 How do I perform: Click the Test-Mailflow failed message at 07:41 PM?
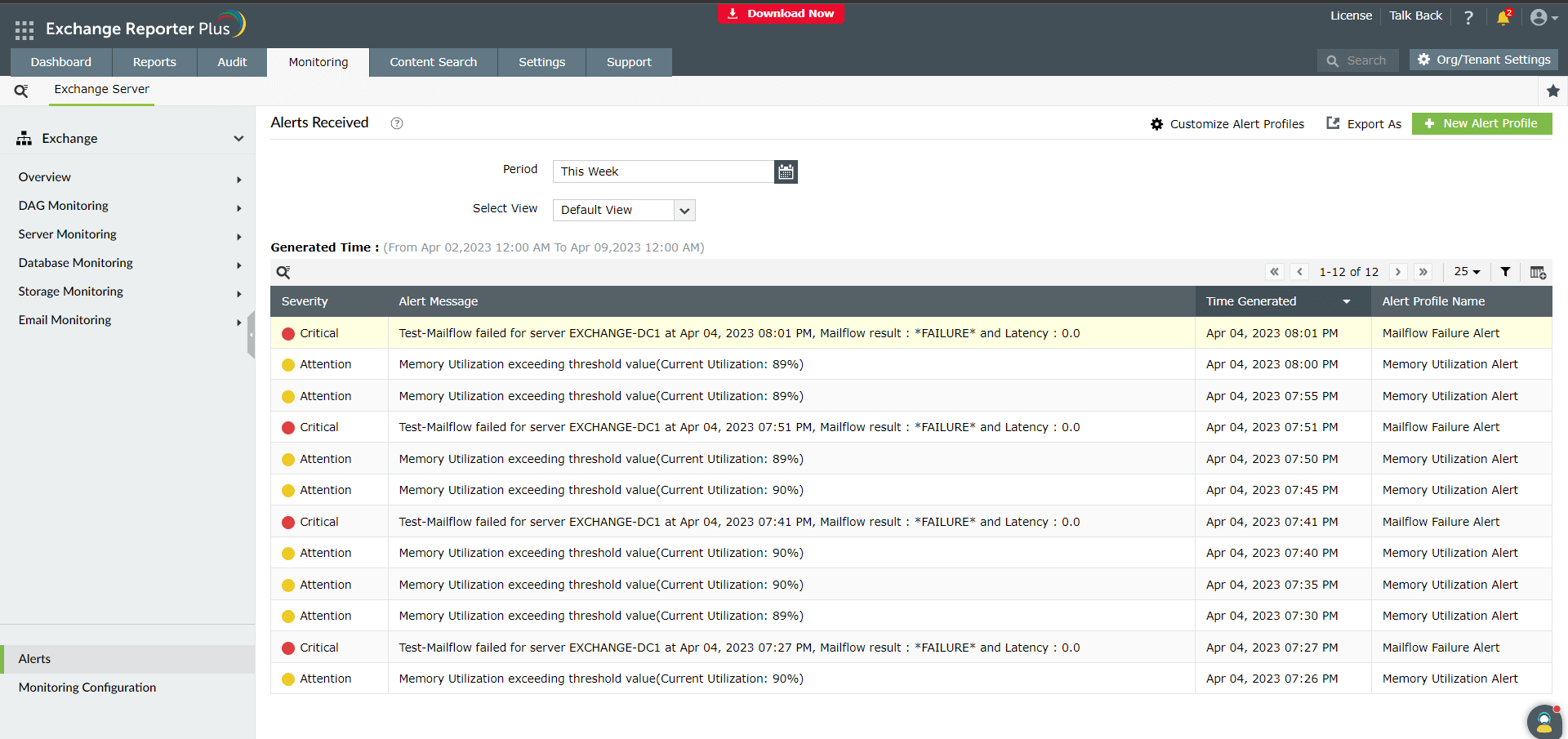(x=739, y=522)
